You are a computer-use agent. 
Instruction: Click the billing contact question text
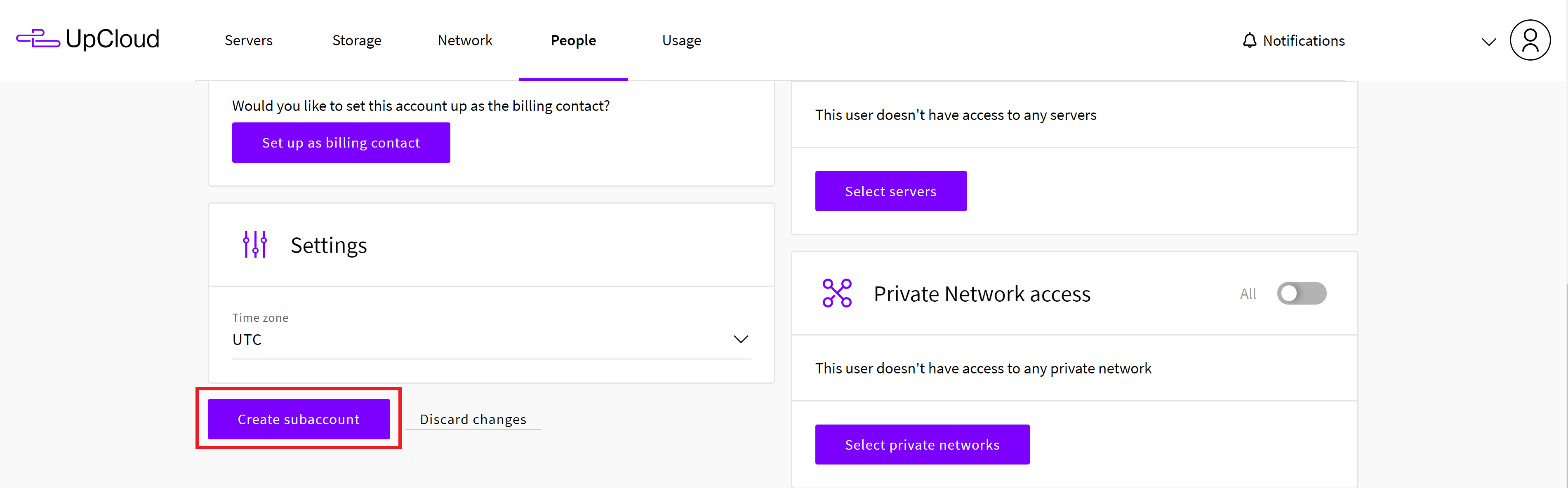421,106
